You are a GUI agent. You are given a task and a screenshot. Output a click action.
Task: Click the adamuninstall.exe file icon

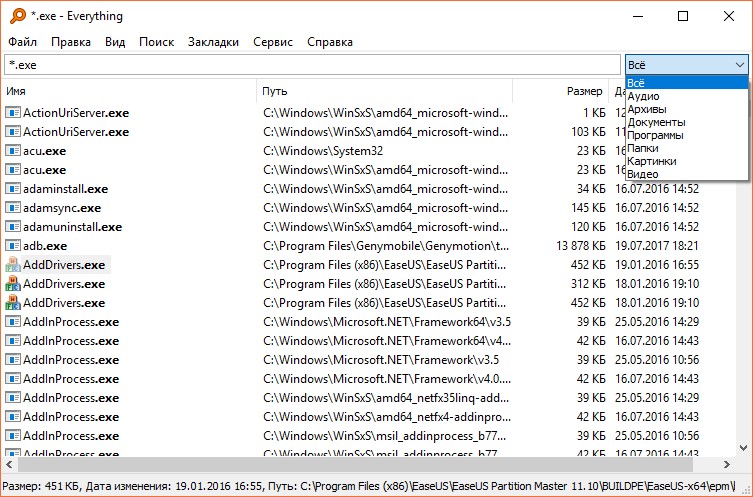click(13, 227)
